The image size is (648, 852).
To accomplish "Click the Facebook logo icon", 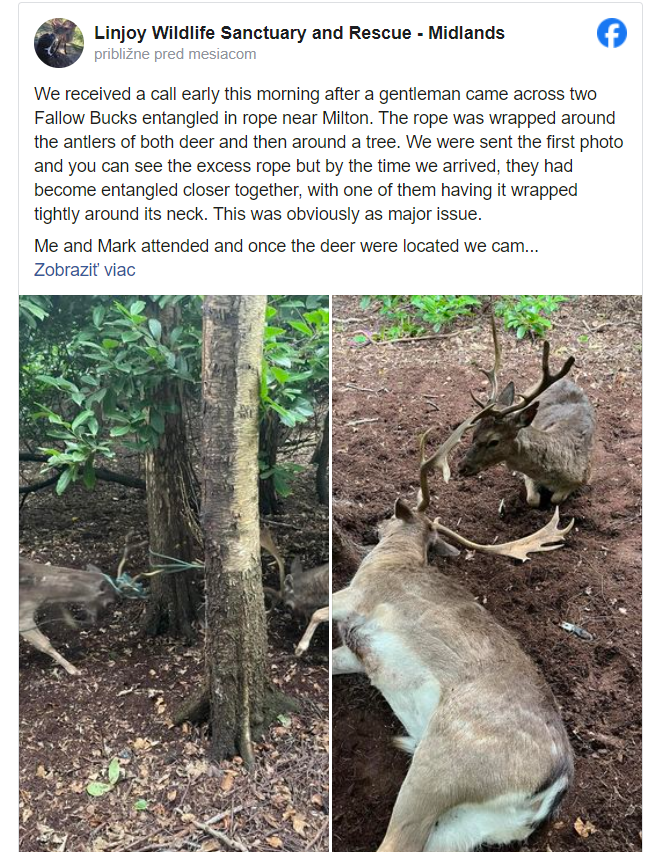I will tap(612, 33).
